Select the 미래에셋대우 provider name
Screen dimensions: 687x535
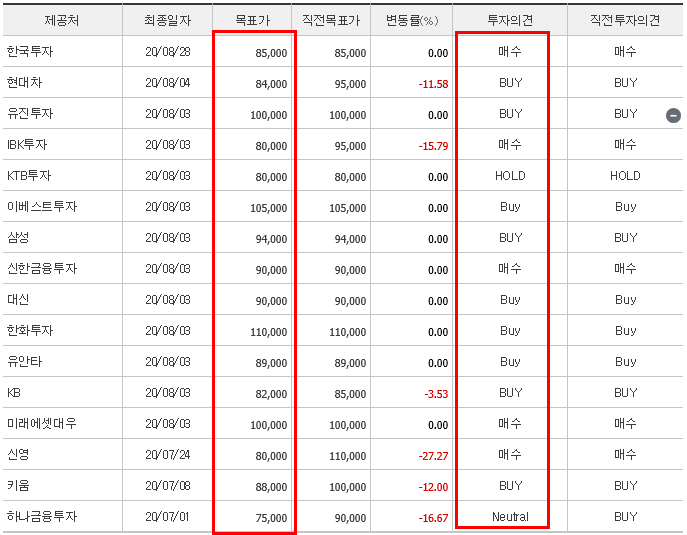42,423
